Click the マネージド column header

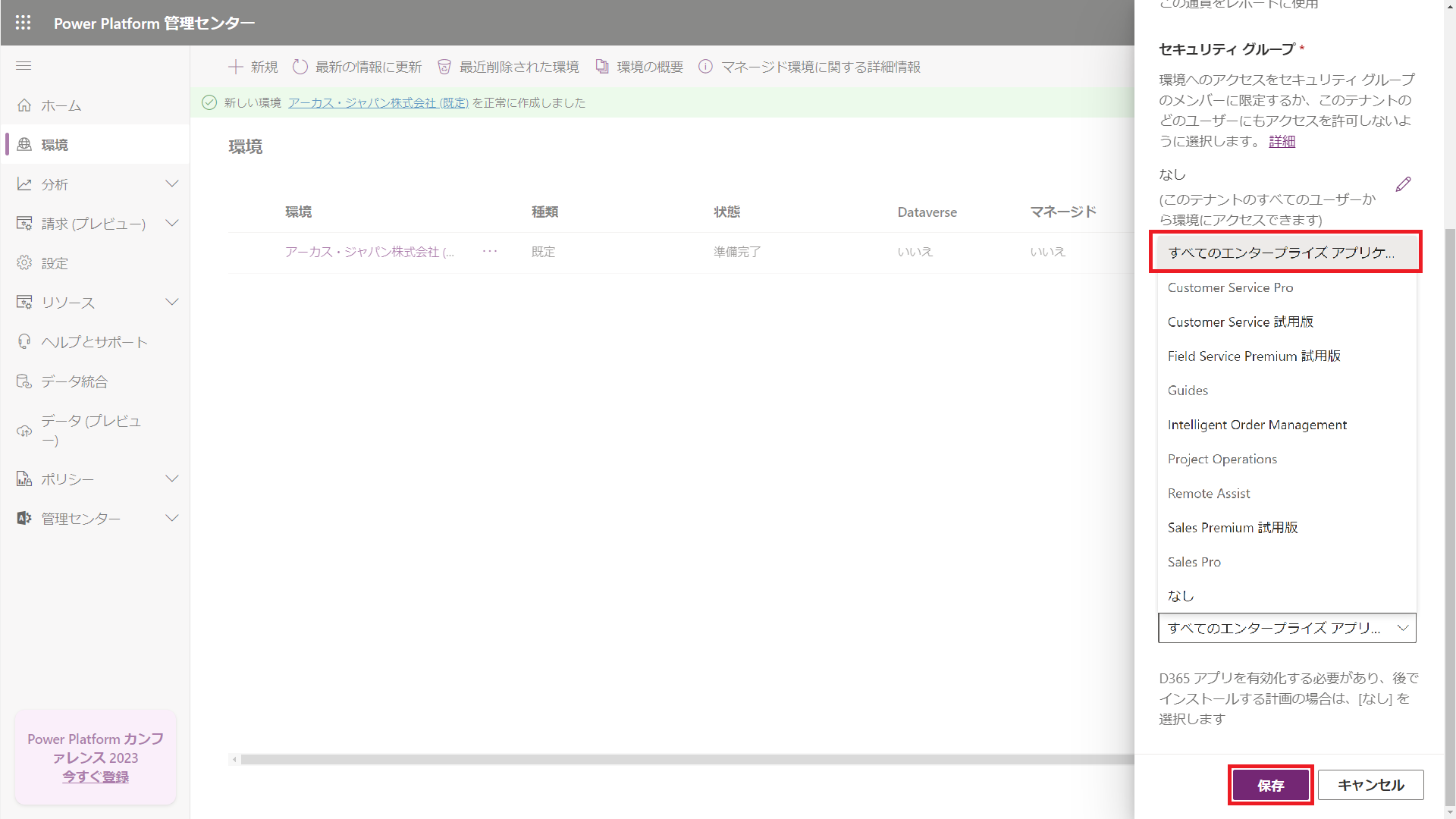coord(1063,212)
